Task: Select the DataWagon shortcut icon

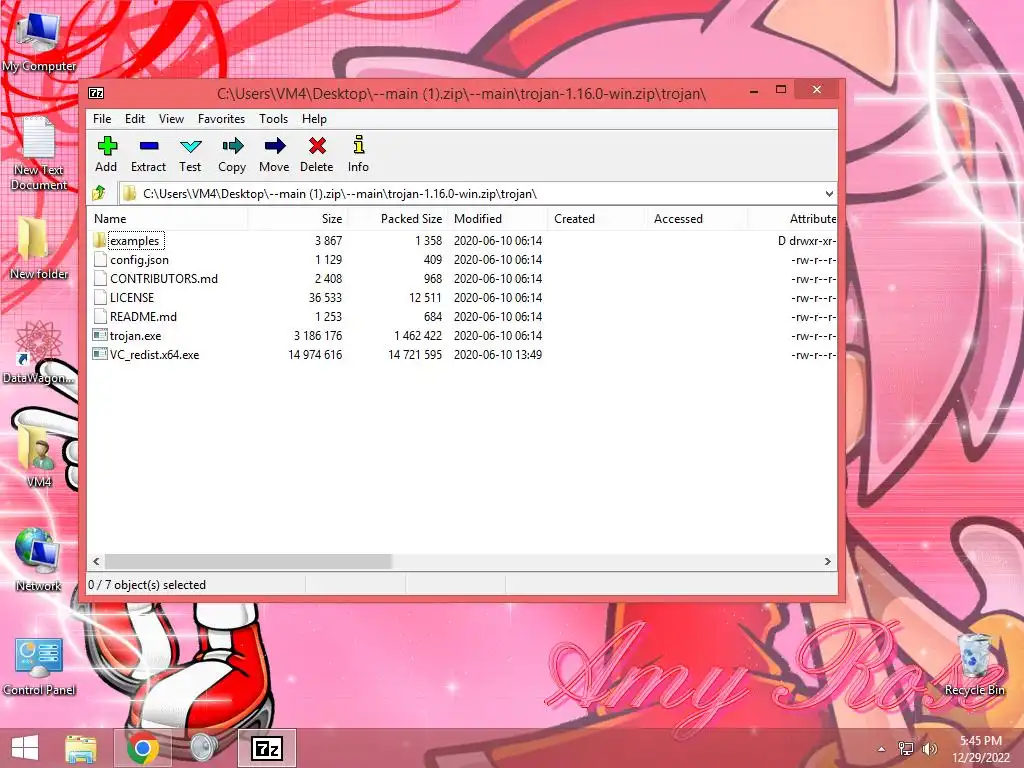Action: (x=38, y=352)
